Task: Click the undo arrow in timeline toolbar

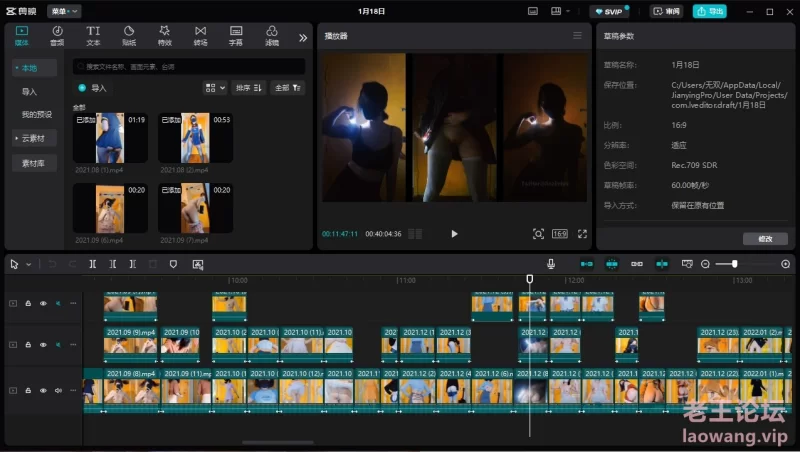Action: coord(52,264)
